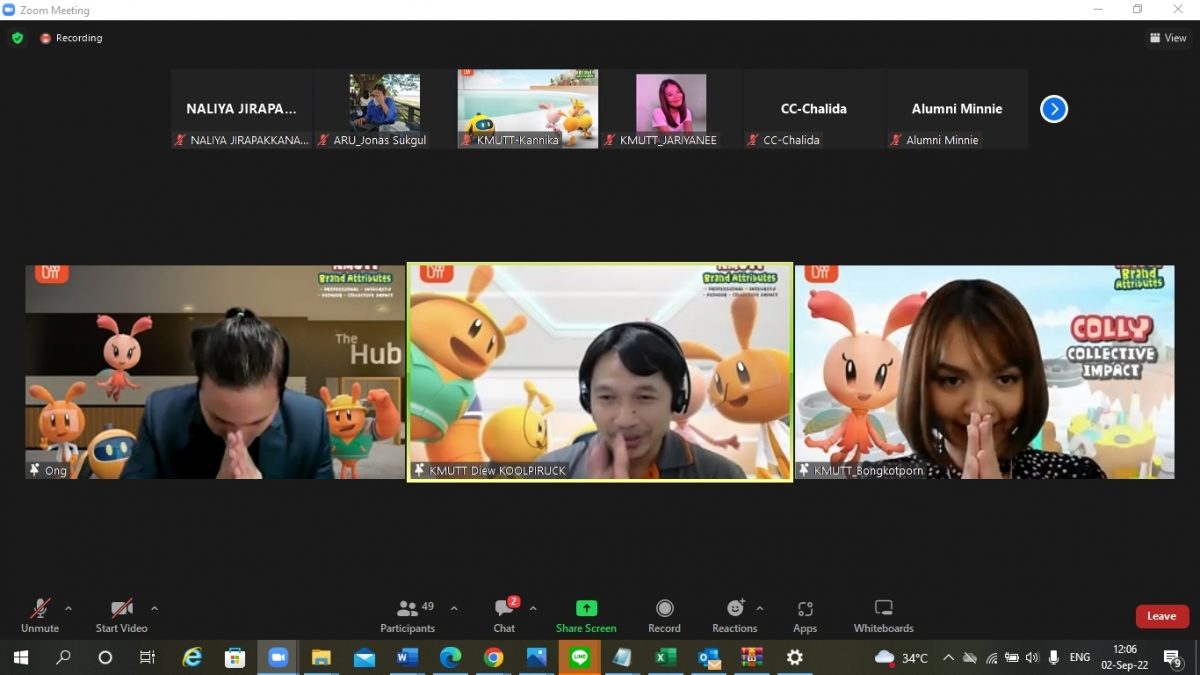Open the Reactions menu
Image resolution: width=1200 pixels, height=675 pixels.
(x=735, y=615)
